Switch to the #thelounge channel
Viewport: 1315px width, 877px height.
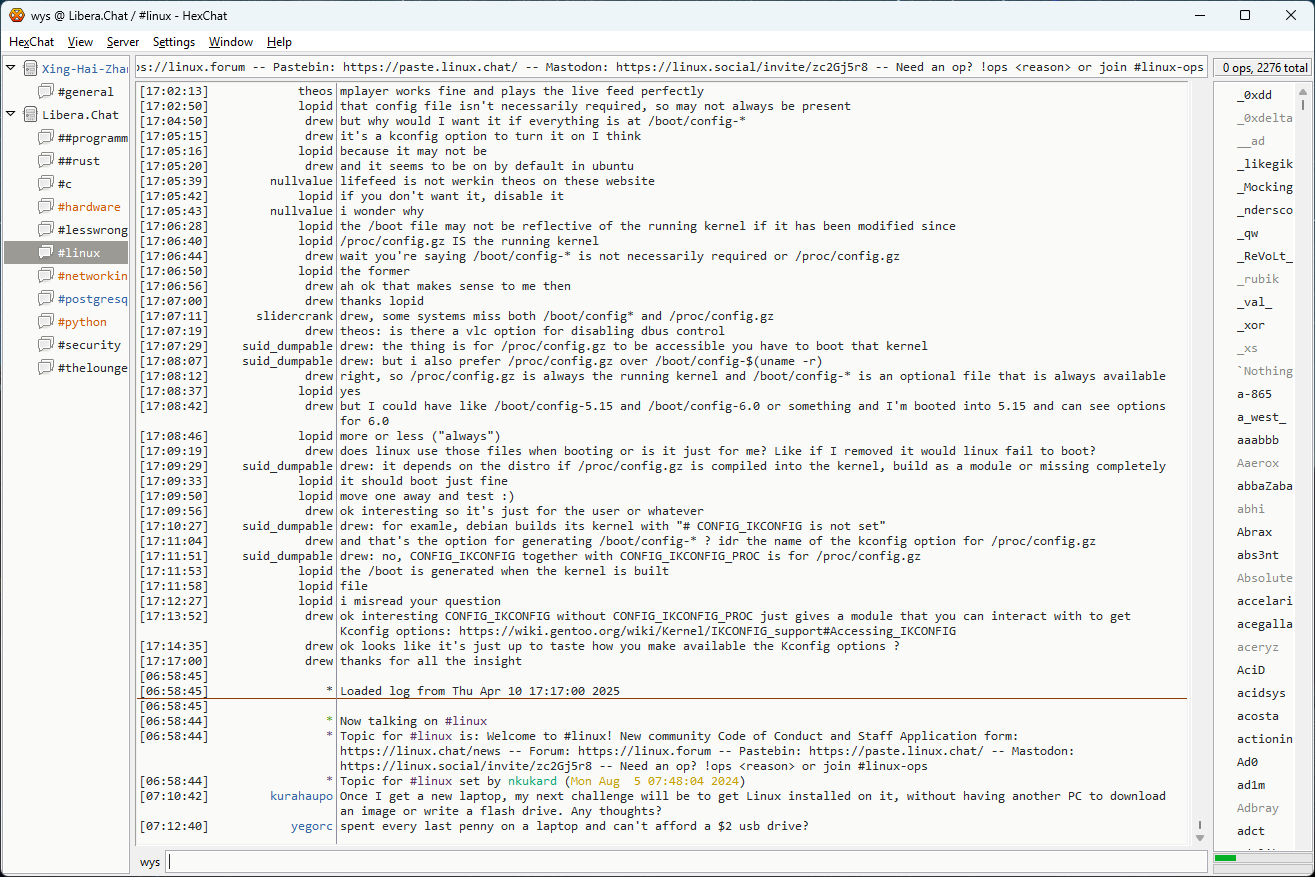[92, 368]
